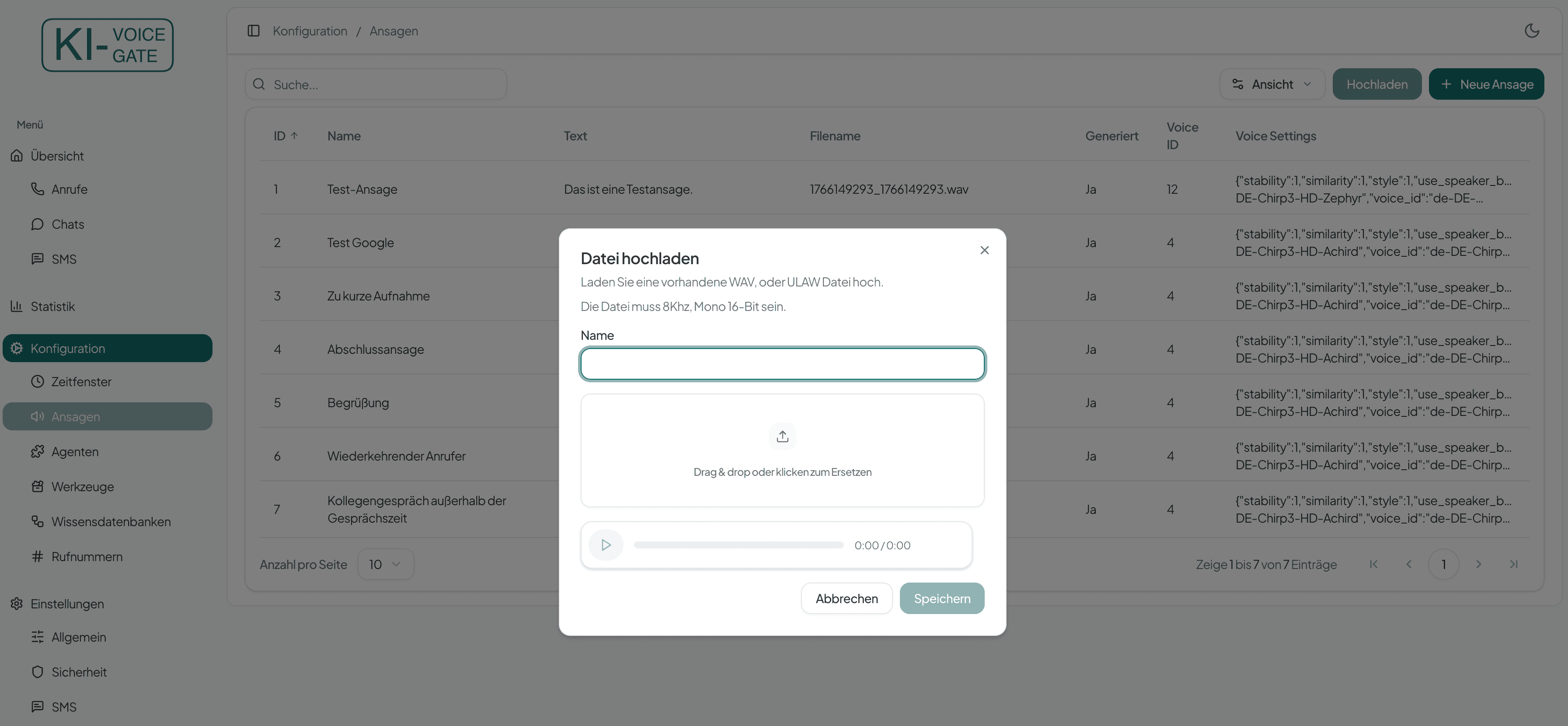
Task: Open the Ansicht view dropdown
Action: [1272, 84]
